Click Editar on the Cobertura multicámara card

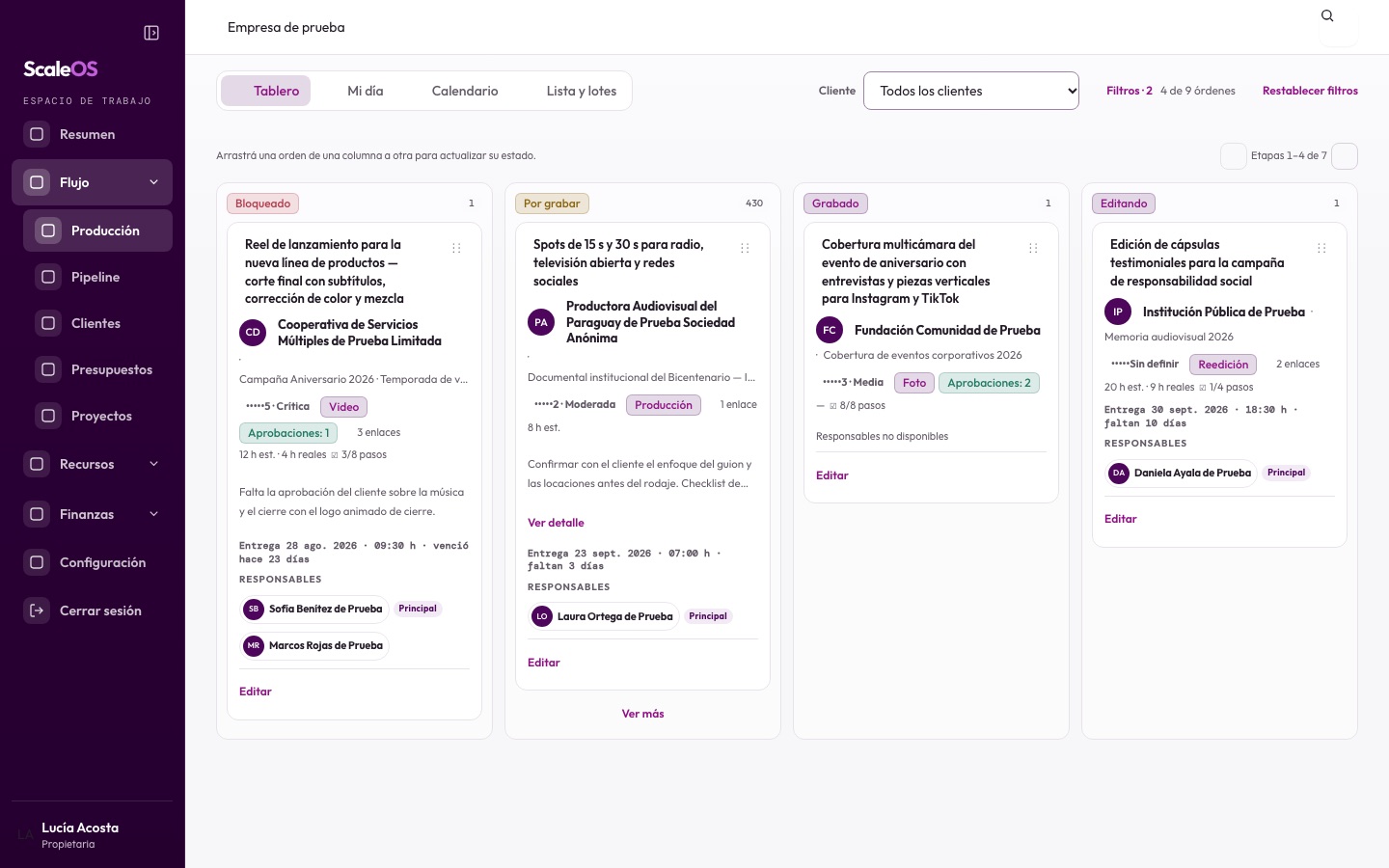click(x=832, y=475)
